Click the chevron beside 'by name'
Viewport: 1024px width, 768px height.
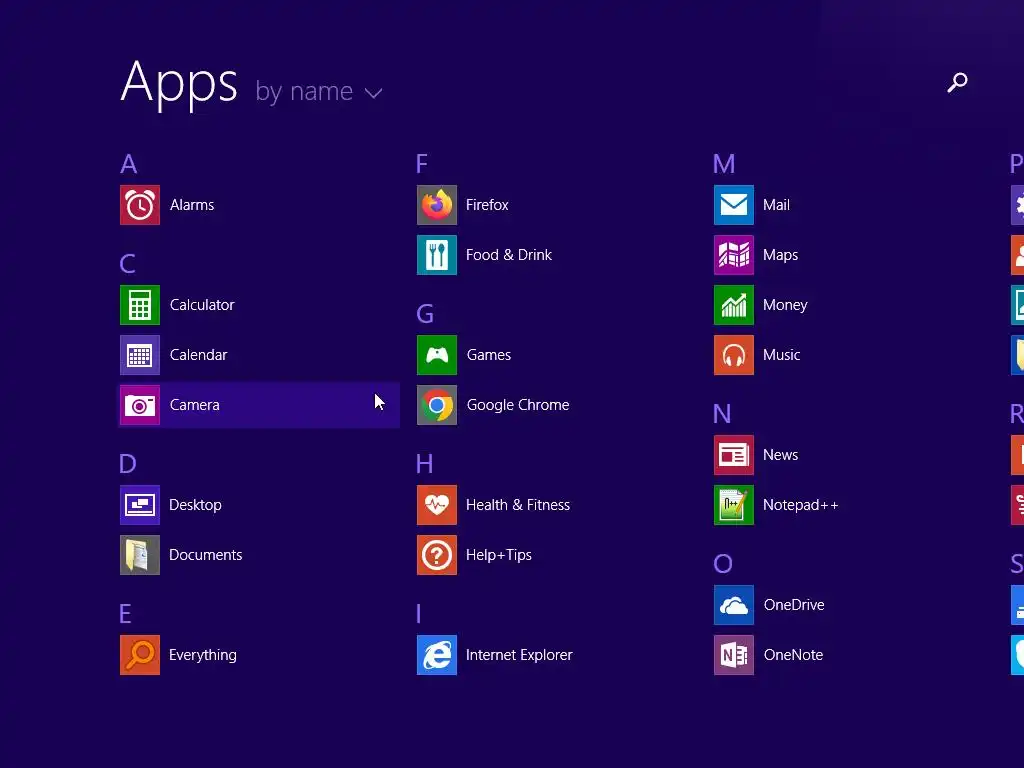click(374, 93)
